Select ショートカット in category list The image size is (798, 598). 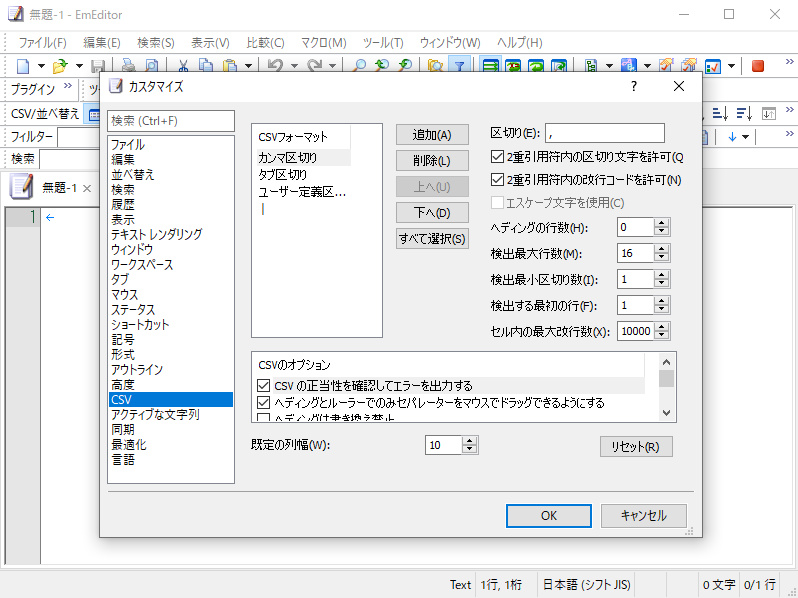click(140, 325)
